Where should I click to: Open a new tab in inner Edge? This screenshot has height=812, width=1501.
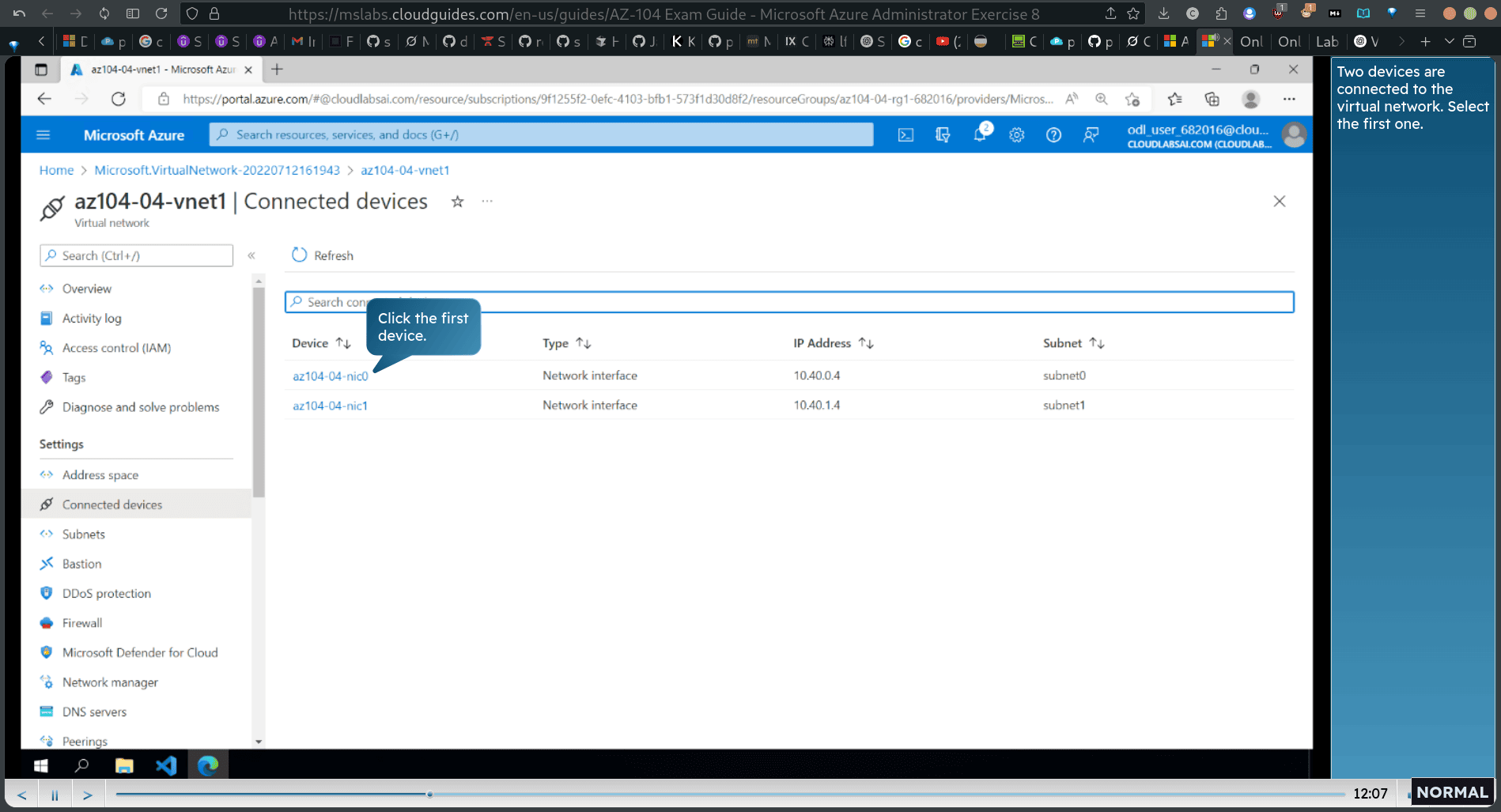277,70
